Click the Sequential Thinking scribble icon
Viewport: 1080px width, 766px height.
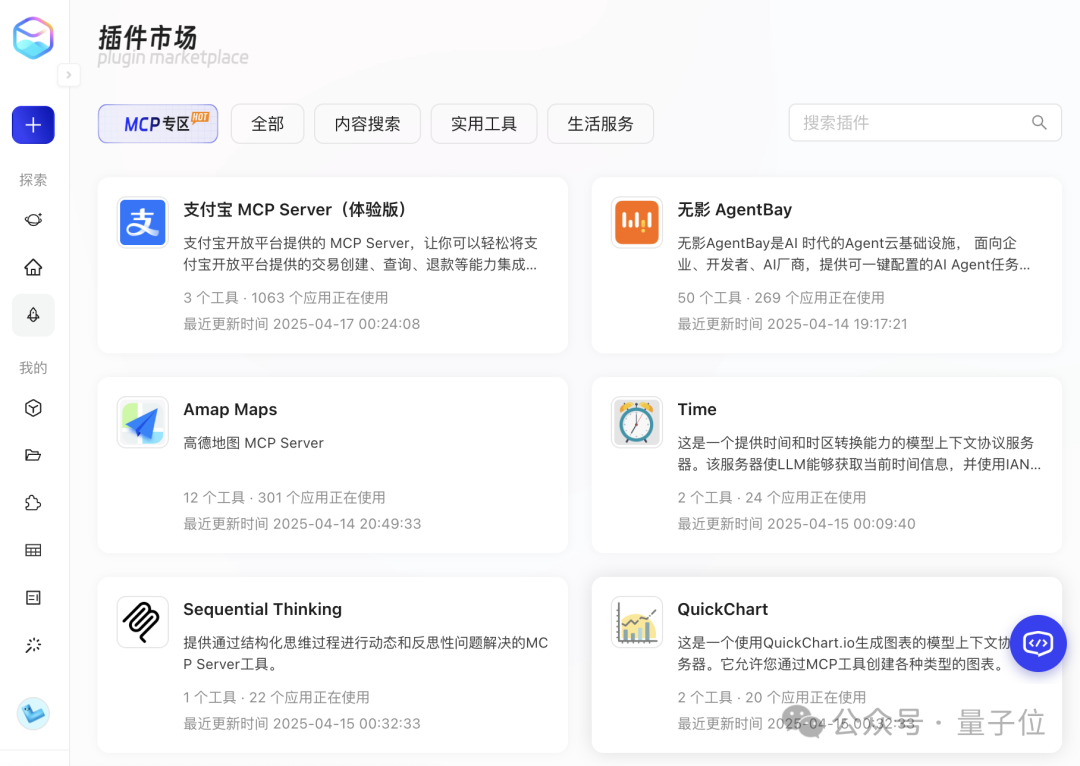tap(143, 622)
